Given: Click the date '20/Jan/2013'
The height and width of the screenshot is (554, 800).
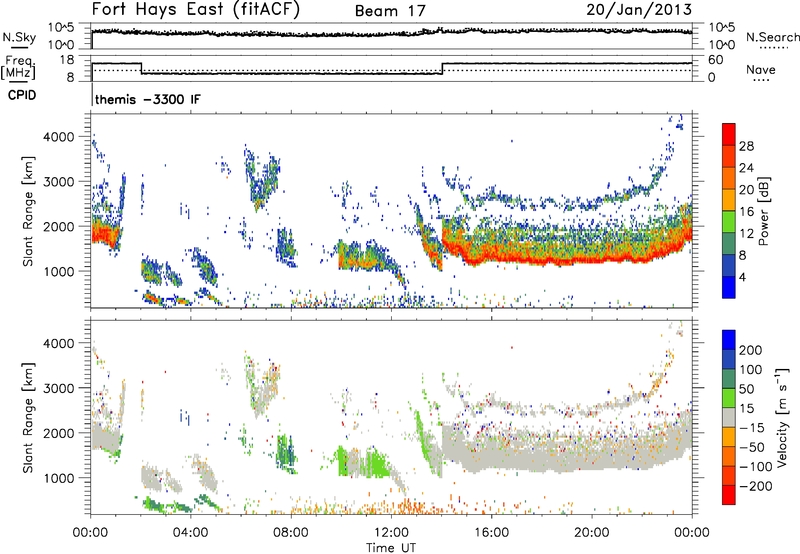Looking at the screenshot, I should [x=639, y=9].
